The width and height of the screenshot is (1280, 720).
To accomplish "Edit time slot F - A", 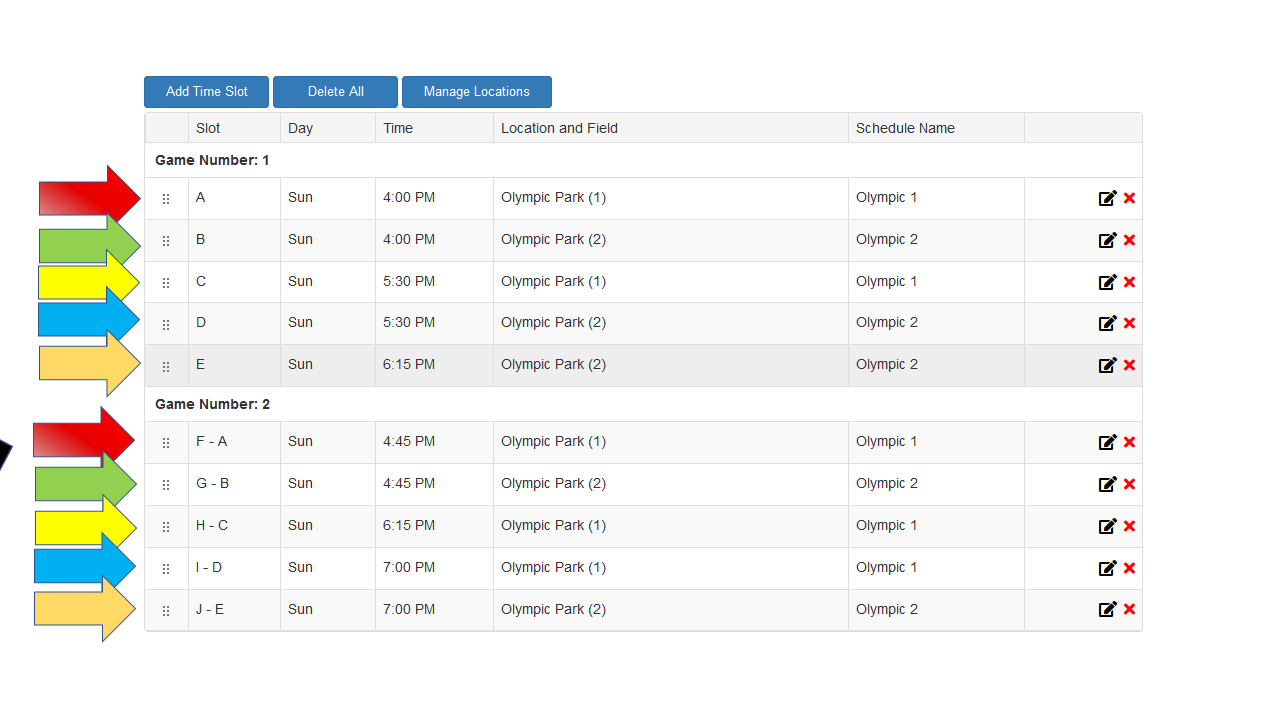I will [x=1107, y=442].
